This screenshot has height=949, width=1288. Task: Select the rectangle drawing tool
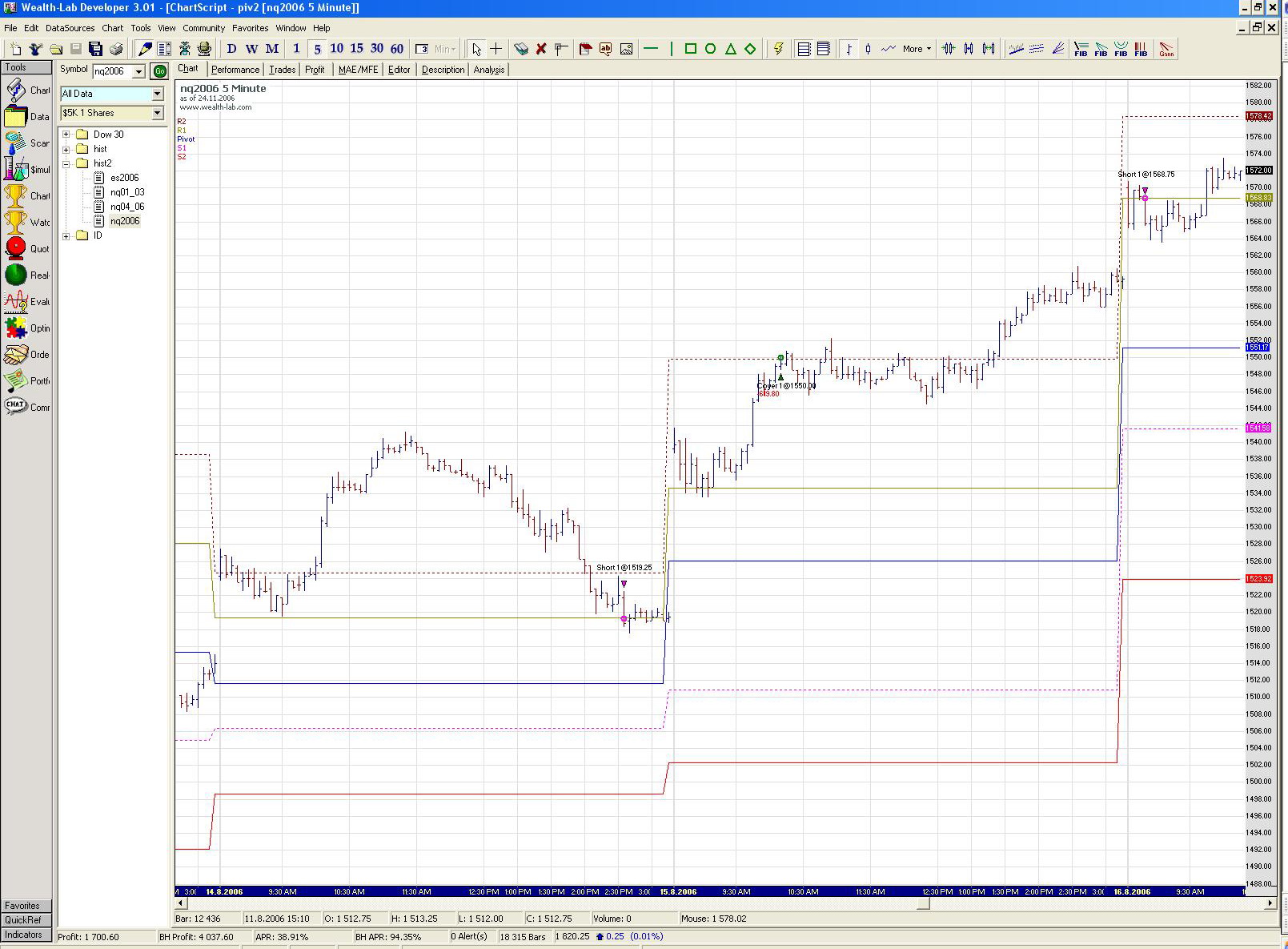[690, 49]
